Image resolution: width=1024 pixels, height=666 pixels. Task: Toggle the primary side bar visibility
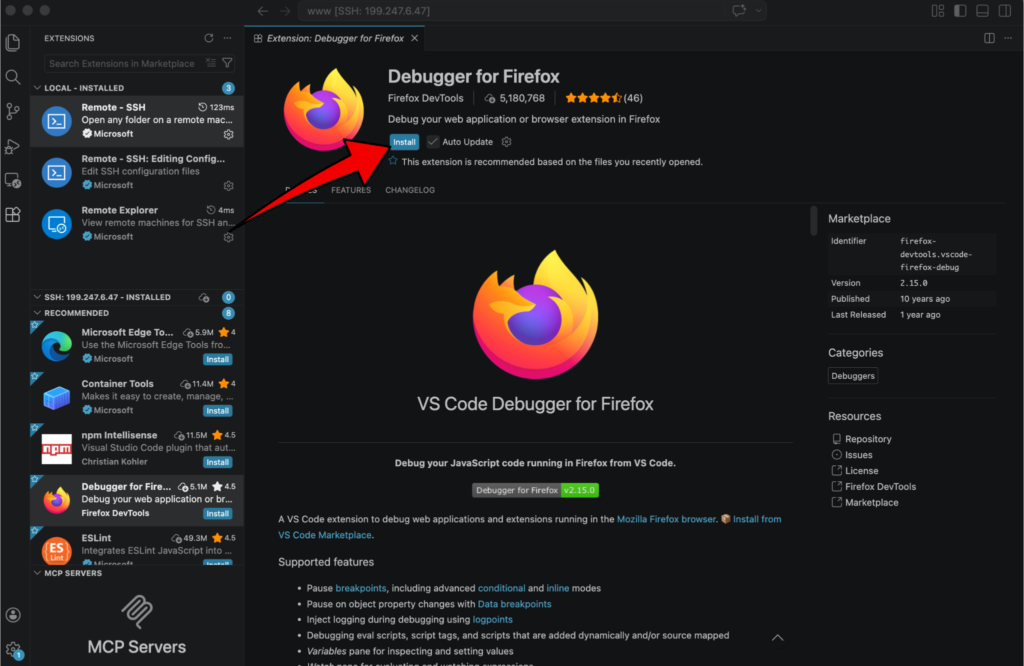coord(960,11)
